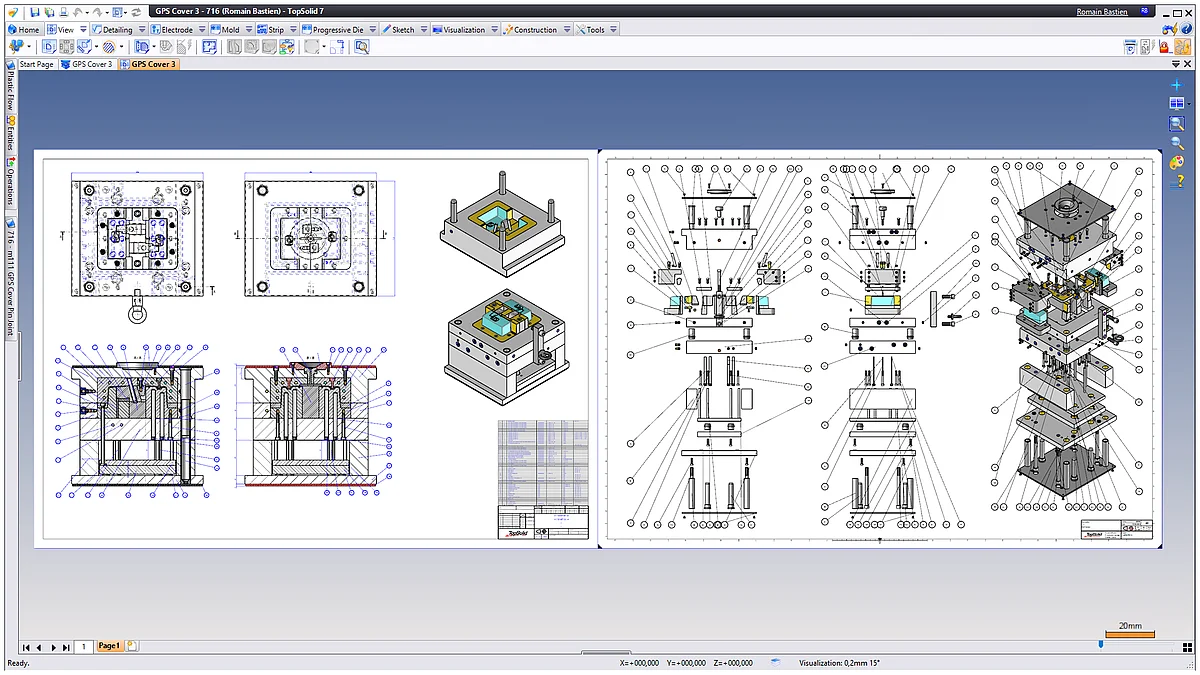The height and width of the screenshot is (675, 1200).
Task: Expand the Visualization tab dropdown arrow
Action: coord(493,30)
